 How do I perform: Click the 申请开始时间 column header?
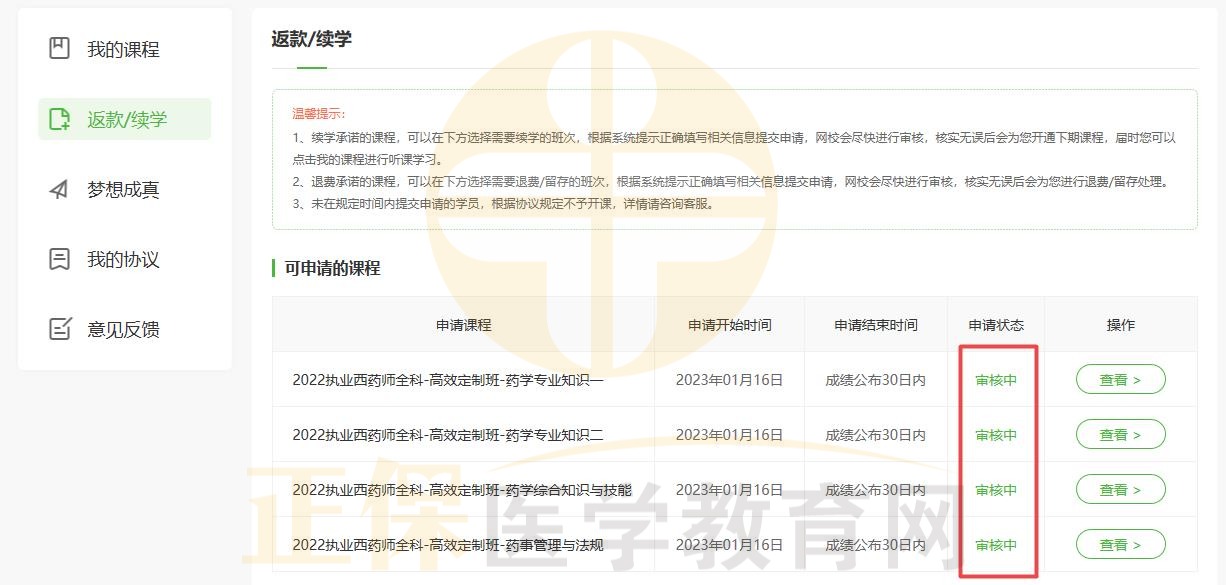(x=729, y=325)
